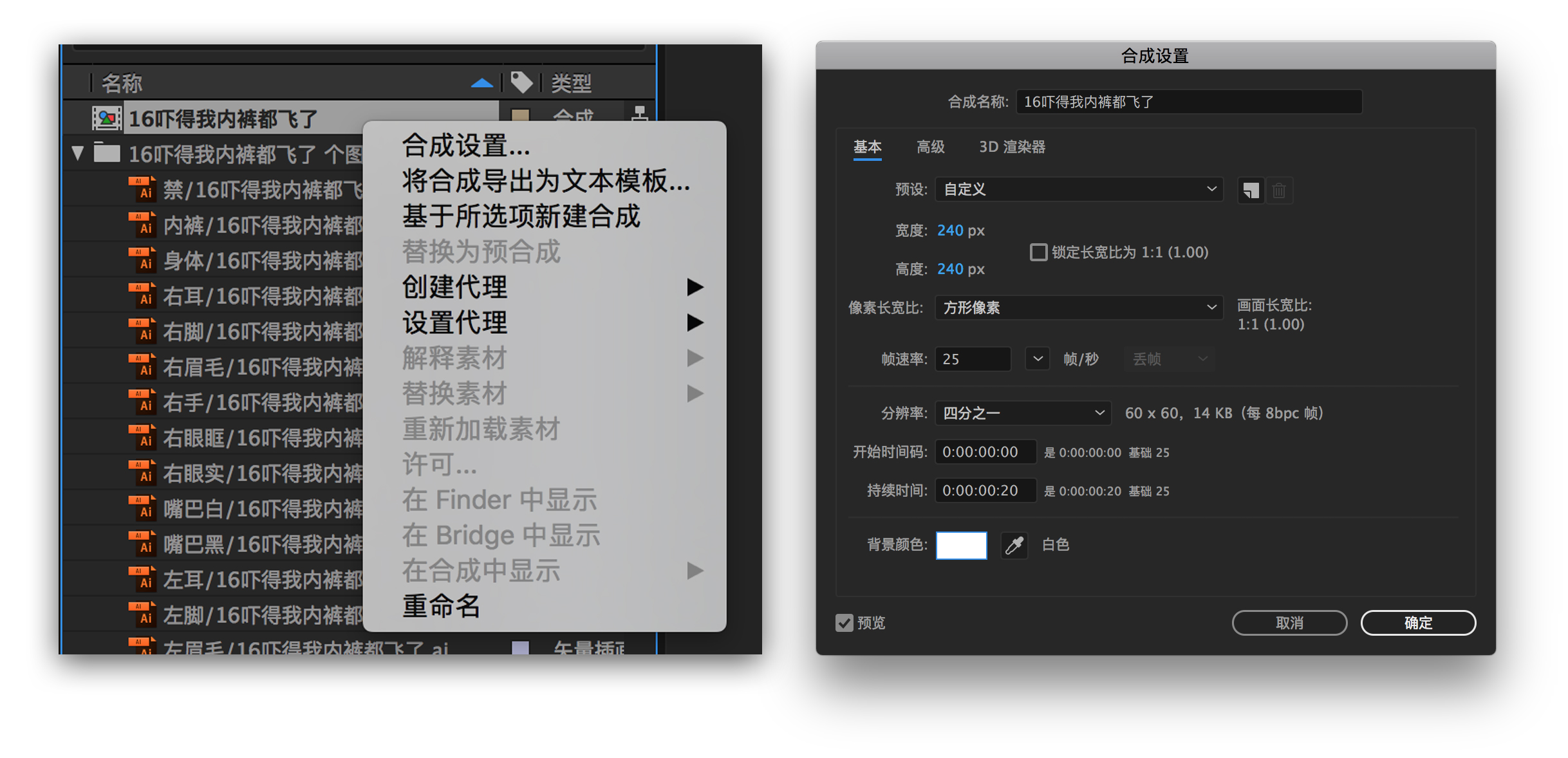Click the label tag icon in the column header
Image resolution: width=1568 pixels, height=758 pixels.
[521, 82]
